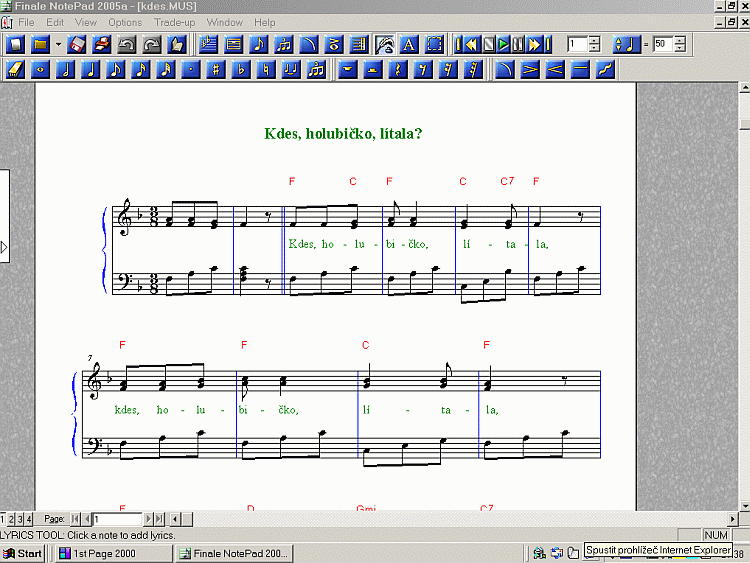Print the score with the printer icon
The height and width of the screenshot is (563, 750).
101,44
